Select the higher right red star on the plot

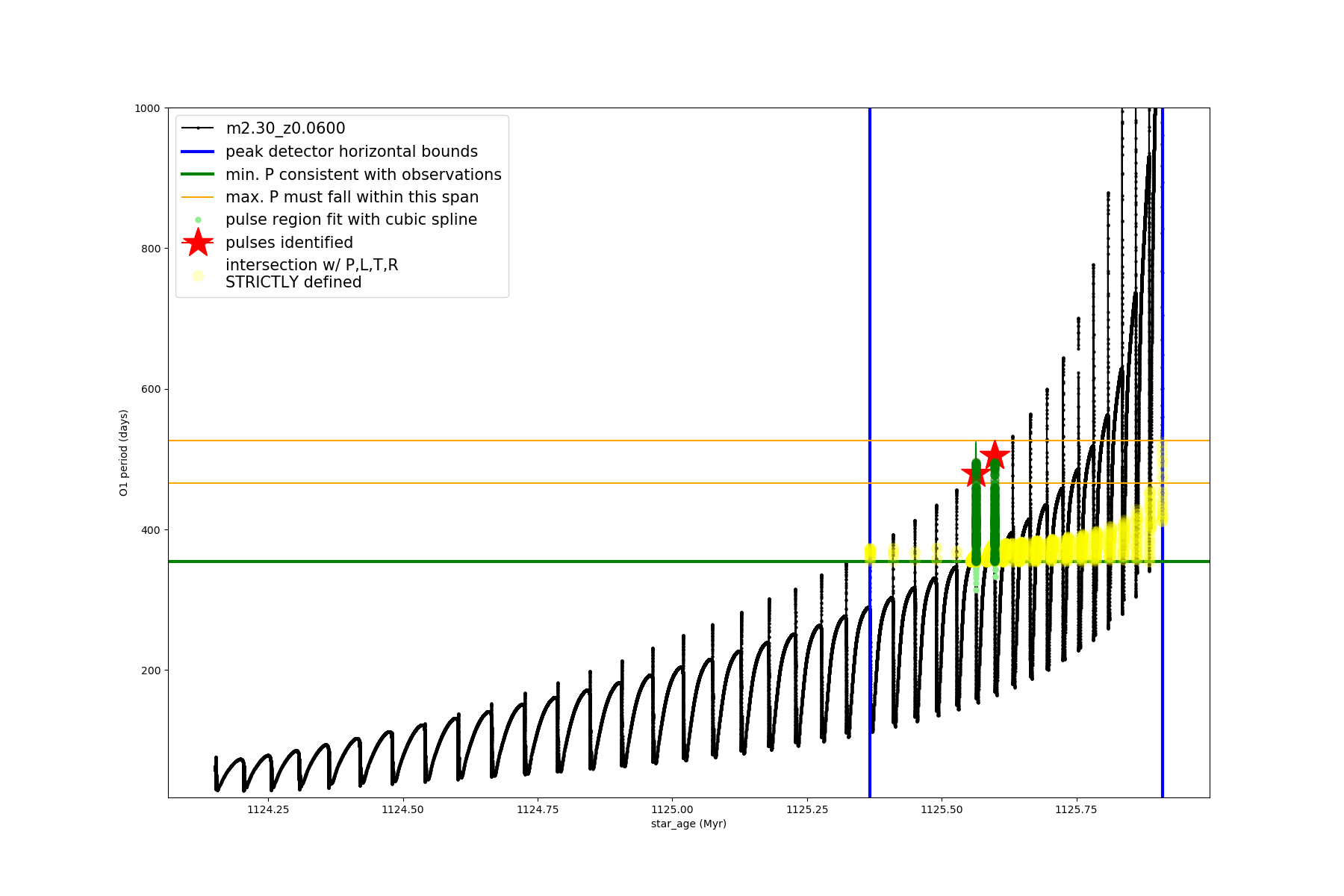(x=995, y=455)
